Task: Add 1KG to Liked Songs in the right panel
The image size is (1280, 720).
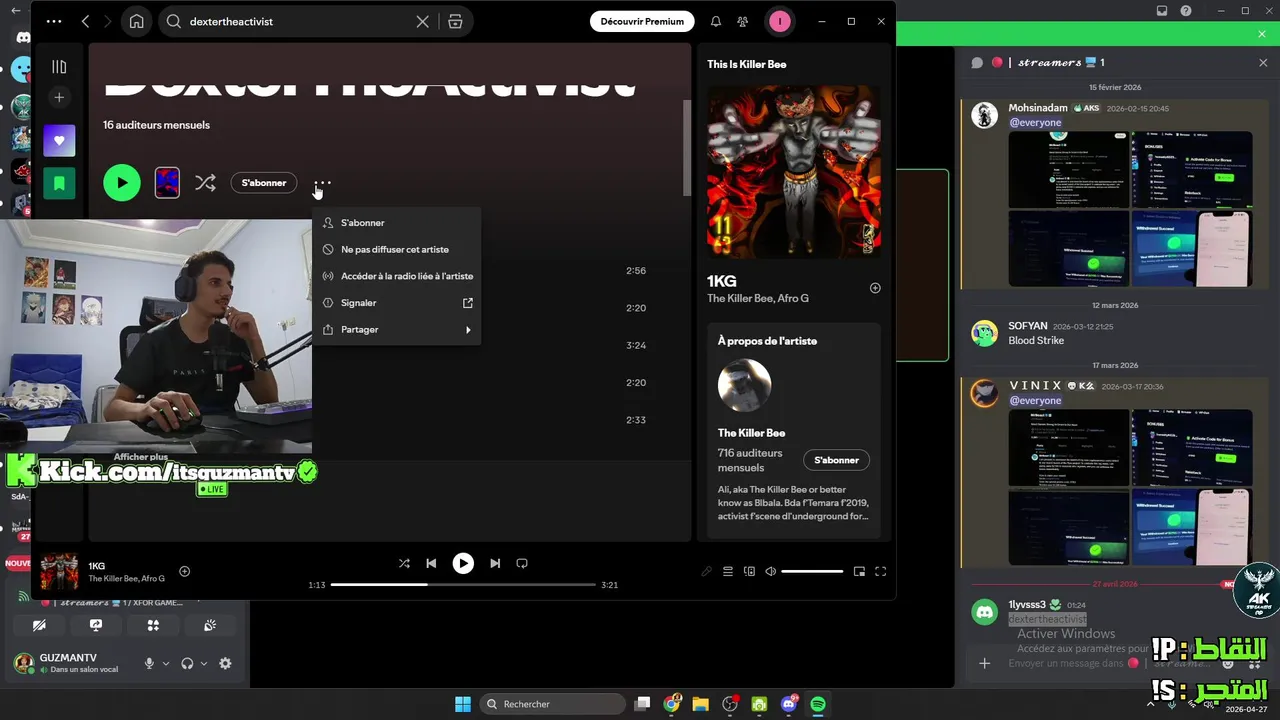Action: [x=875, y=288]
